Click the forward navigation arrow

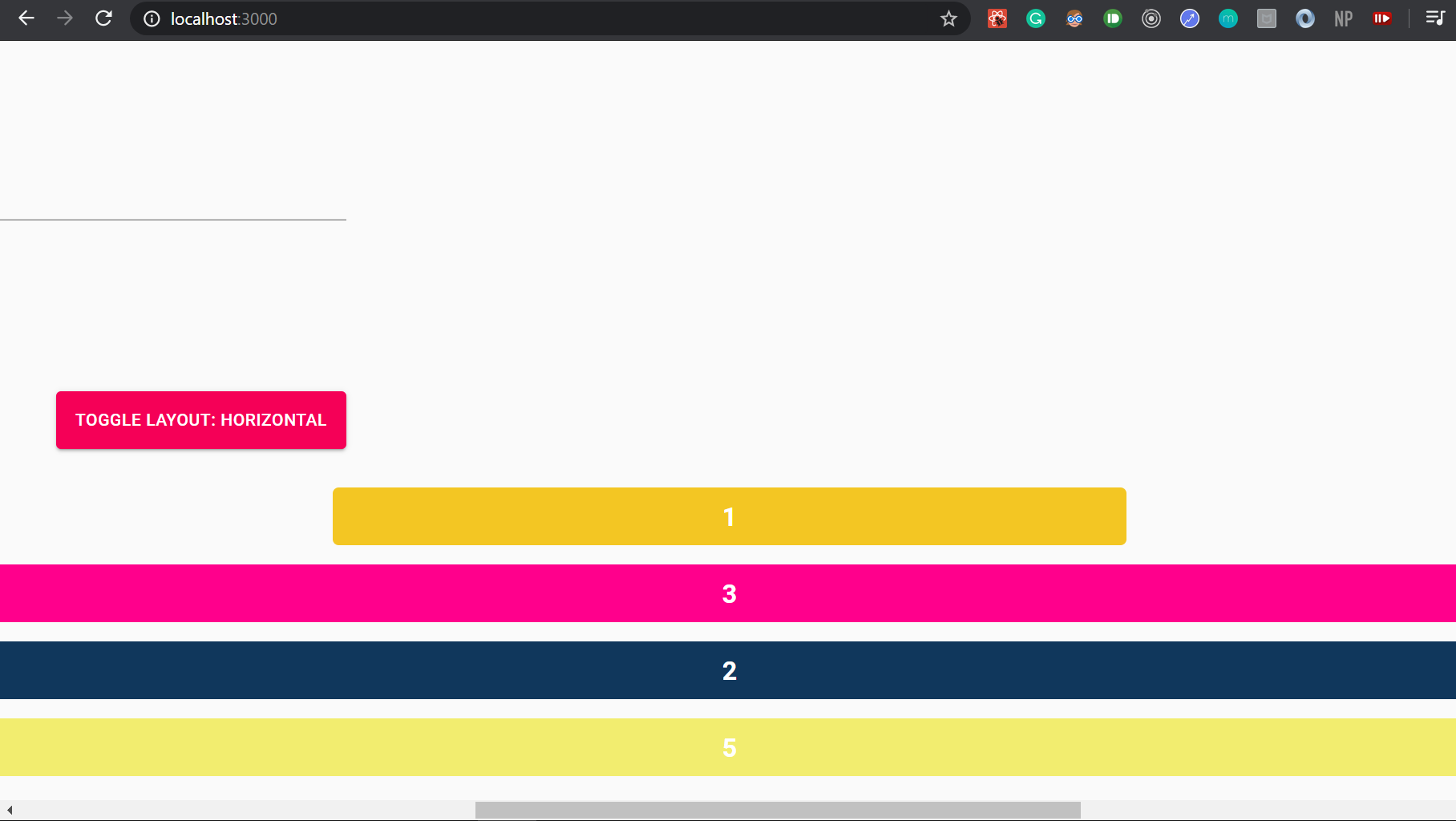pyautogui.click(x=65, y=18)
